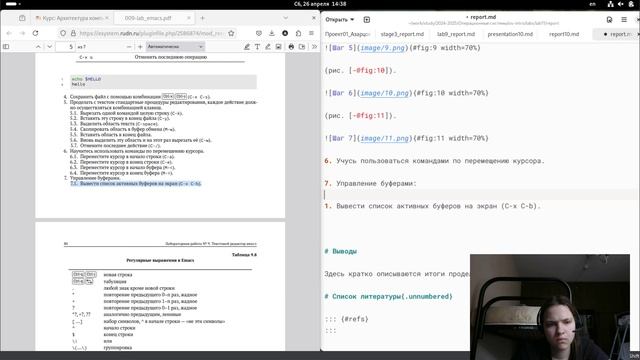Bookmark this page with star icon
Viewport: 640px width, 360px height.
(x=231, y=33)
